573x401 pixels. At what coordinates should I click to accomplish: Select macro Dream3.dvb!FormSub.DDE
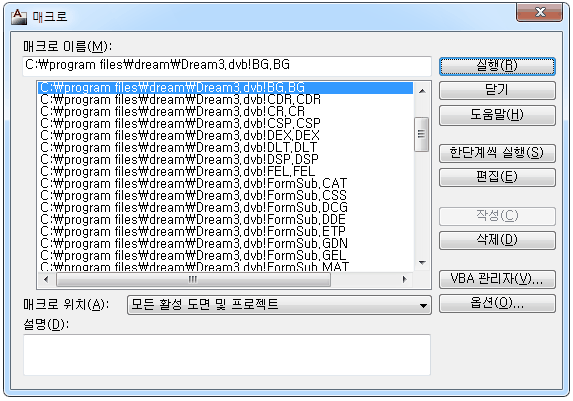tap(225, 220)
